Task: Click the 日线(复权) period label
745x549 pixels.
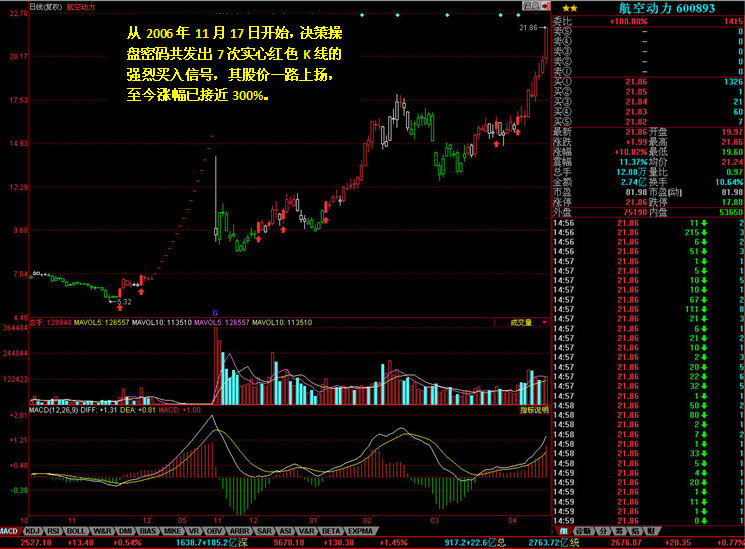Action: [45, 6]
